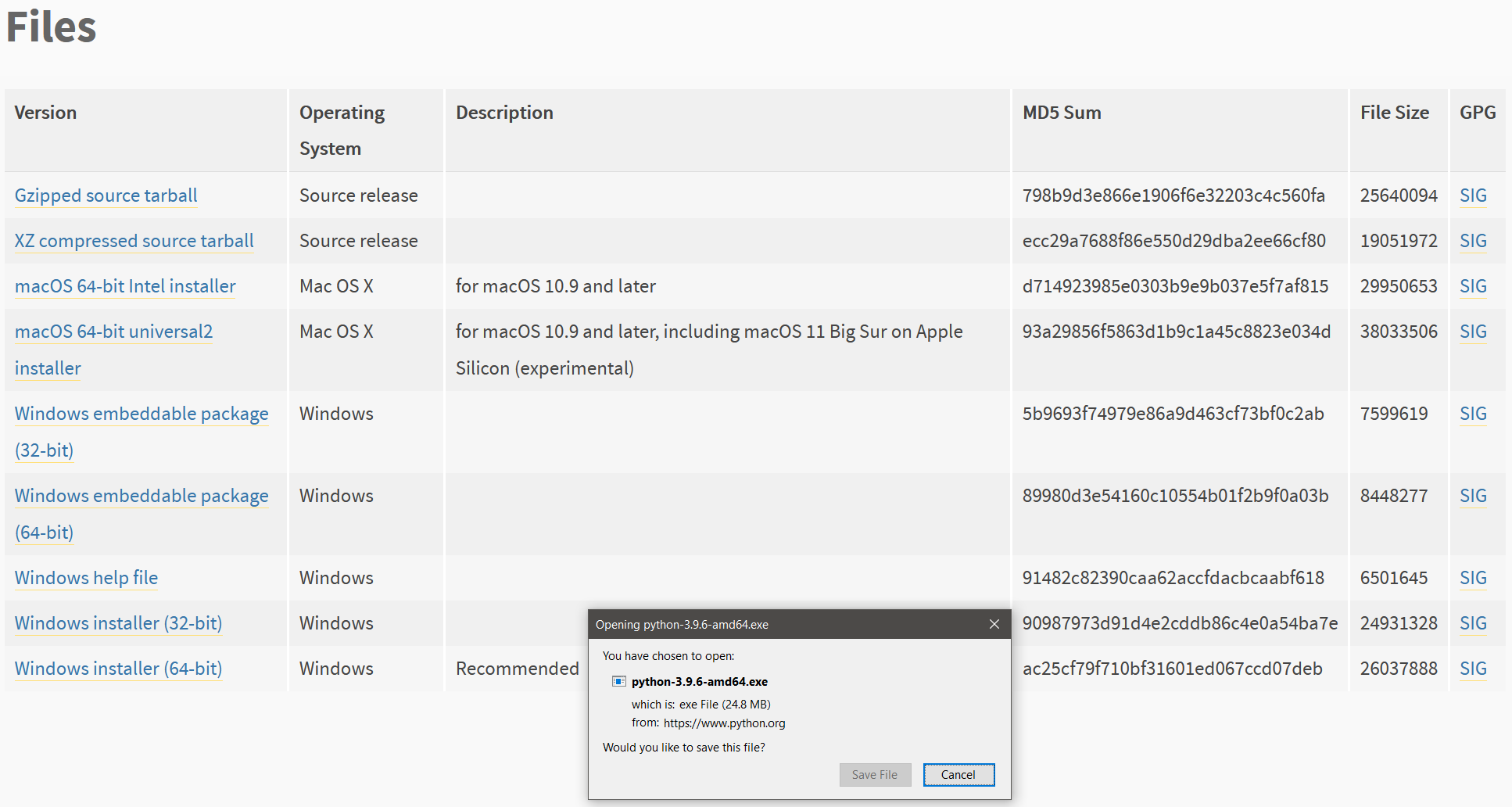The height and width of the screenshot is (807, 1512).
Task: Select Windows installer (32-bit) link
Action: (x=118, y=623)
